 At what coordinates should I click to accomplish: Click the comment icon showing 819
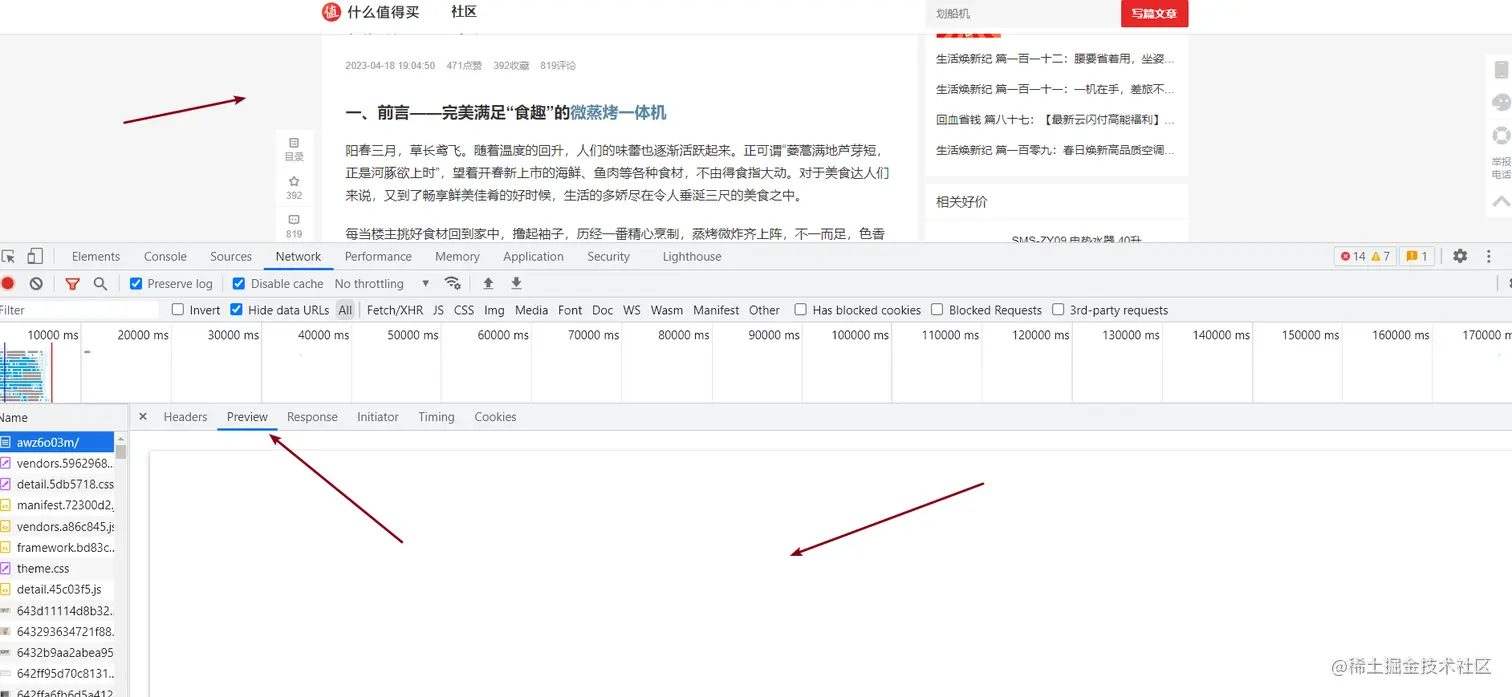coord(294,226)
